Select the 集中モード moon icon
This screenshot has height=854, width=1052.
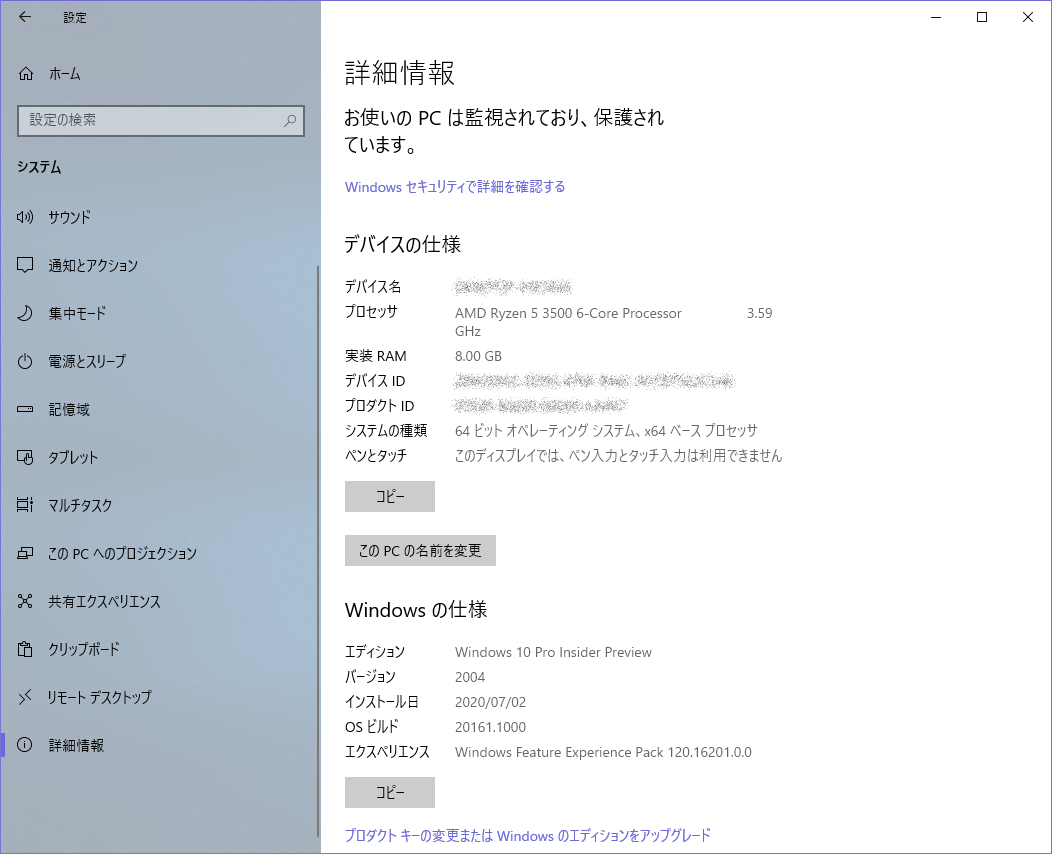(x=25, y=313)
